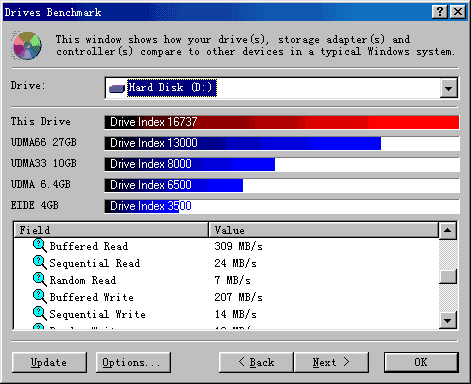This screenshot has height=384, width=471.
Task: Click the Drive Index 8000 bar
Action: [190, 164]
